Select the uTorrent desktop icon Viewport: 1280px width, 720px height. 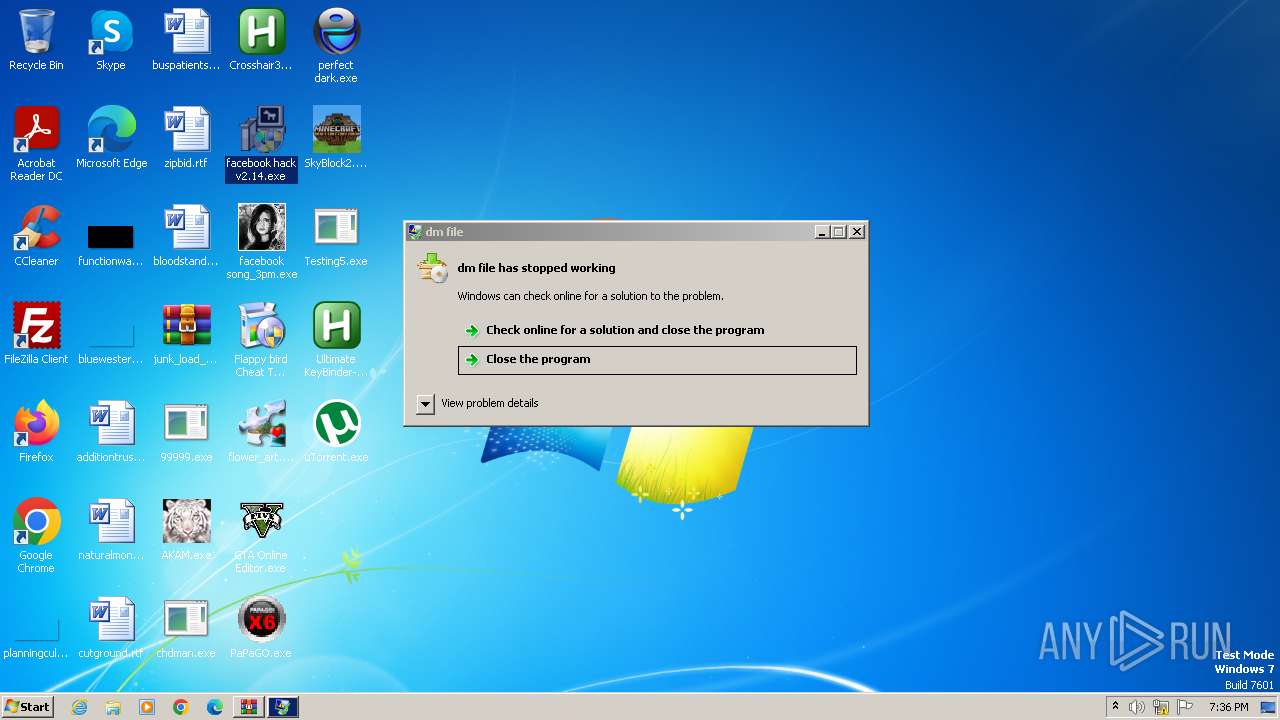pos(336,433)
